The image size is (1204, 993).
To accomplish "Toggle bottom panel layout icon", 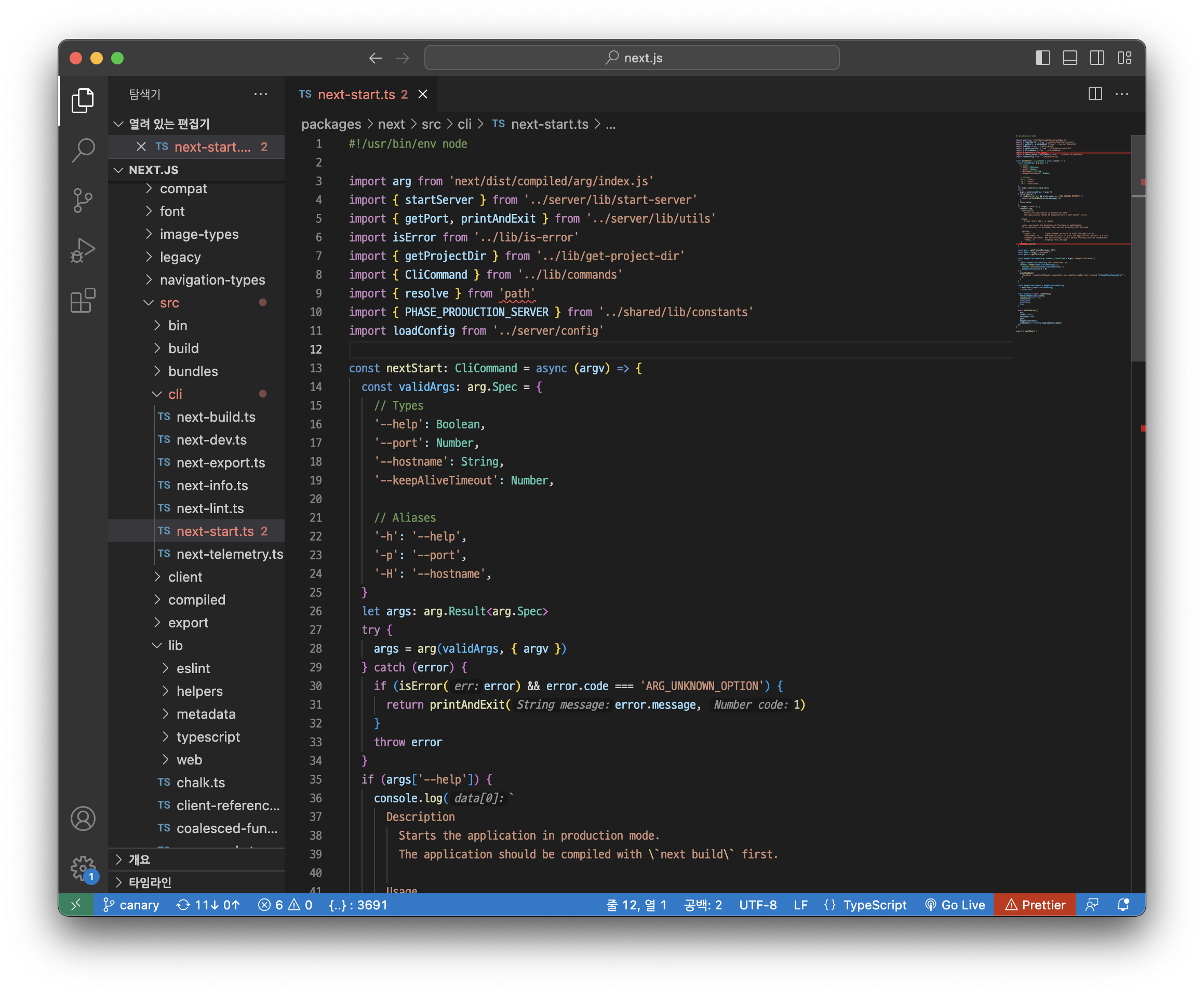I will [1069, 58].
